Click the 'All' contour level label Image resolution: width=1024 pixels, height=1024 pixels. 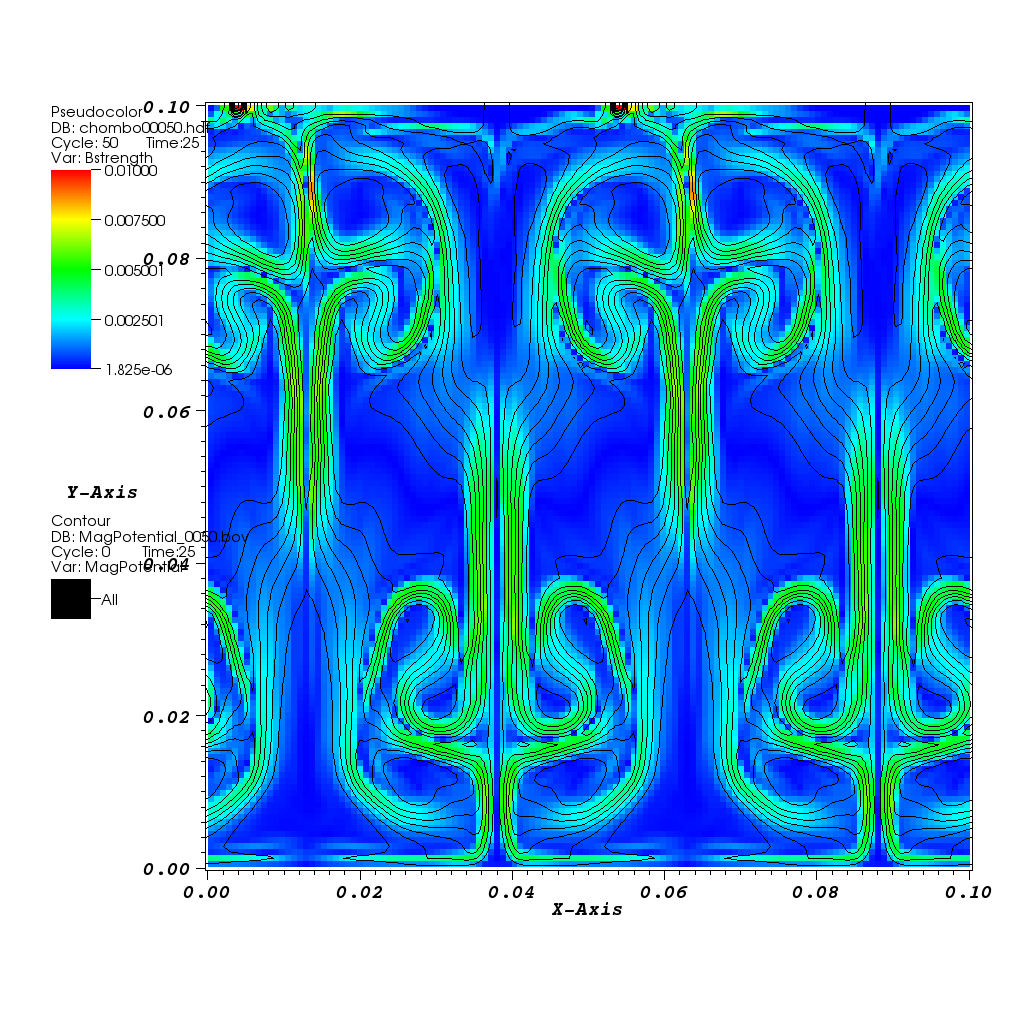point(110,600)
